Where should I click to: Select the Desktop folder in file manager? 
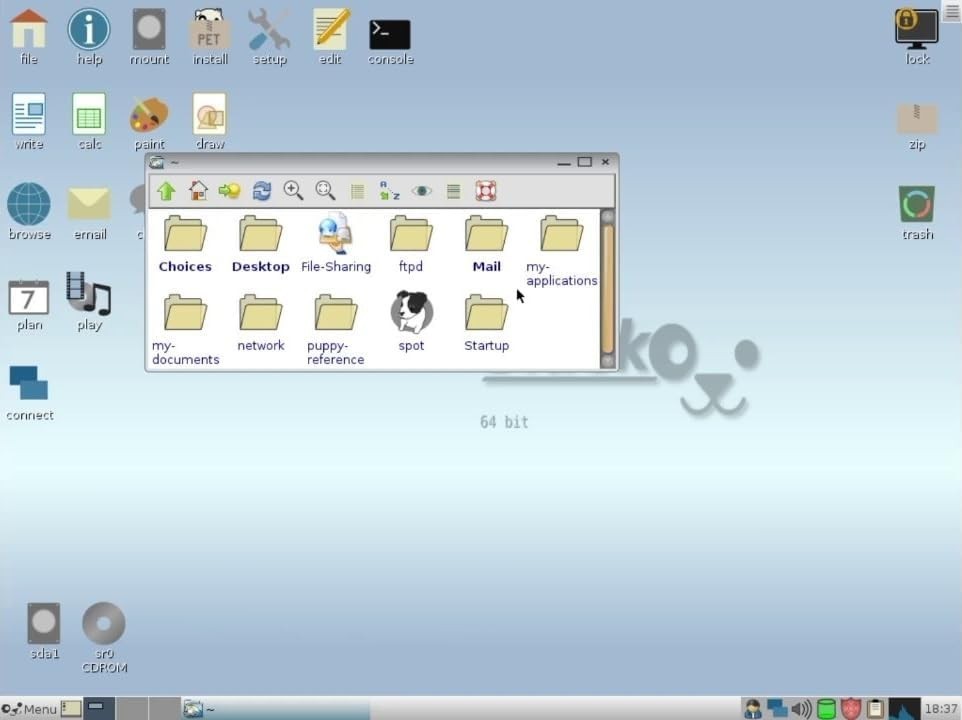[x=261, y=243]
